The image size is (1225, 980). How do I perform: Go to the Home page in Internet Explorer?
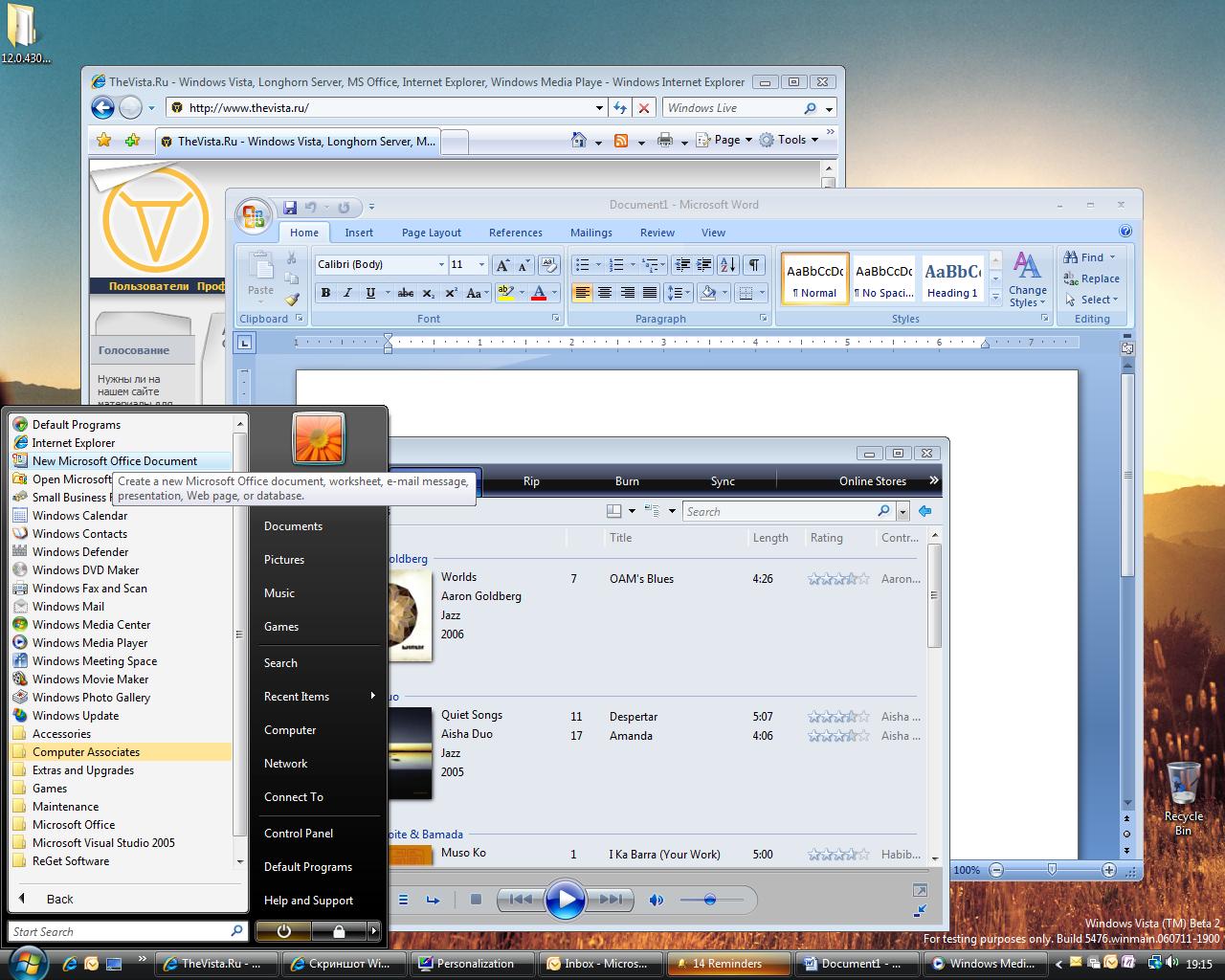pyautogui.click(x=579, y=140)
